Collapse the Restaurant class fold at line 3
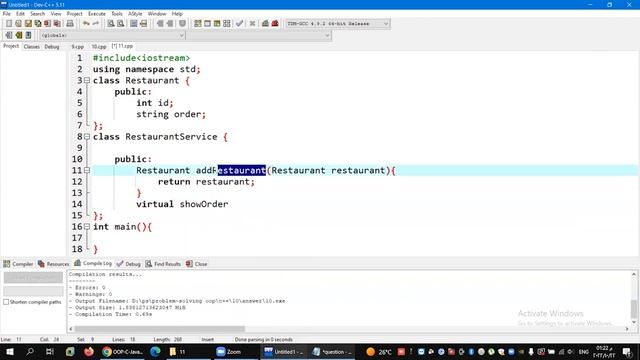 (87, 80)
